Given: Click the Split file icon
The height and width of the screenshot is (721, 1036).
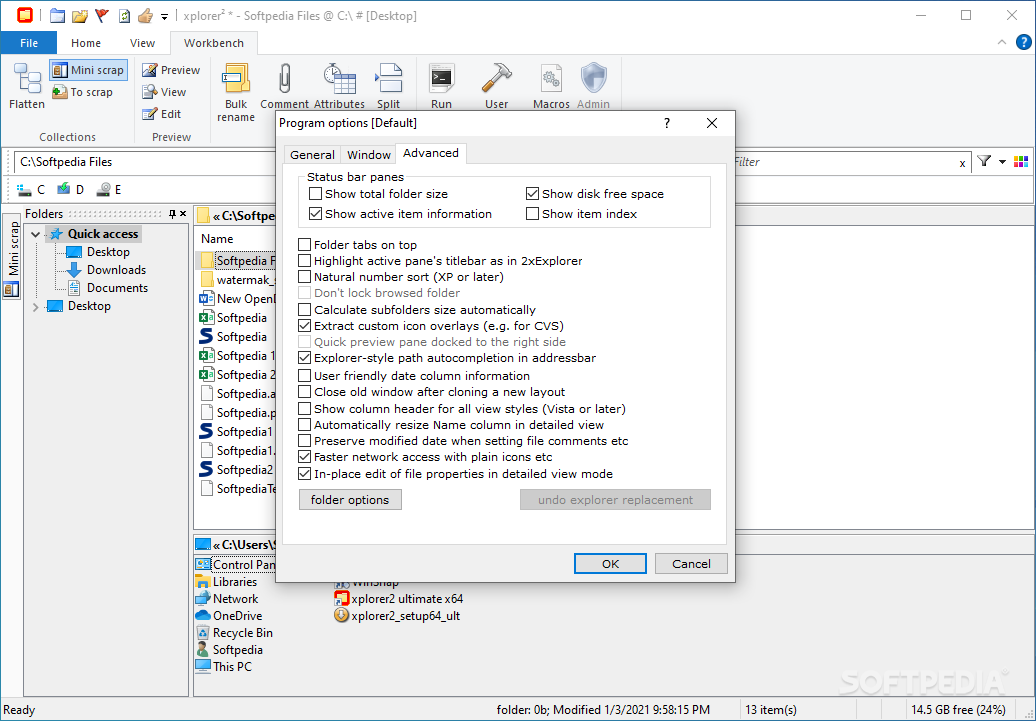Looking at the screenshot, I should point(388,79).
